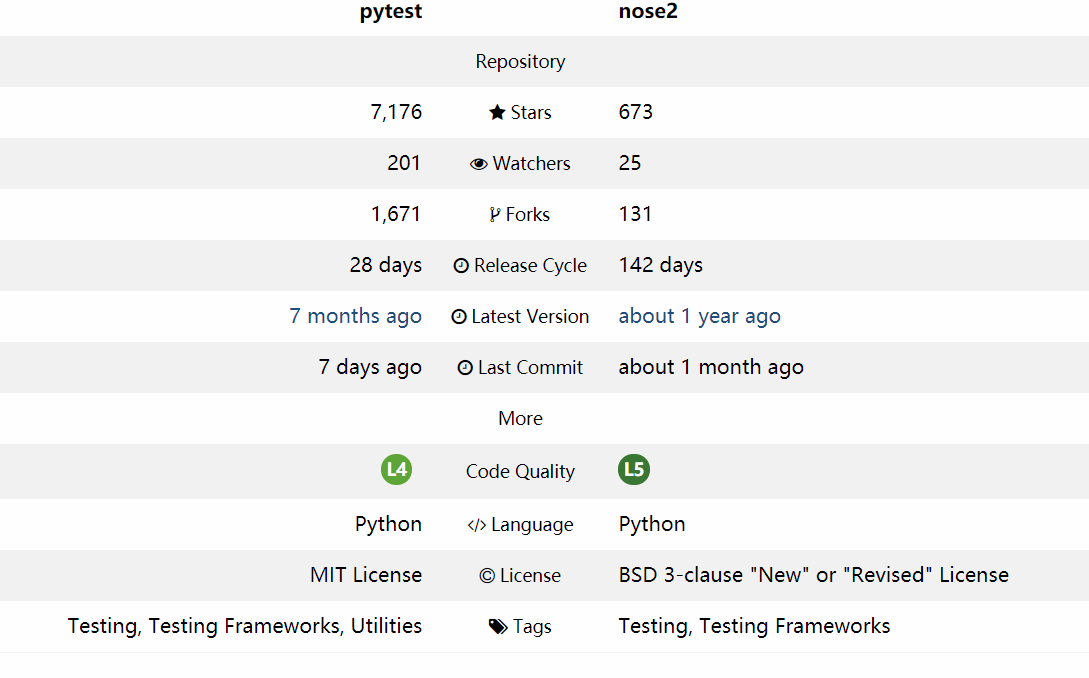Click the fork icon beside Forks
Screen dimensions: 1089x678
pos(494,215)
